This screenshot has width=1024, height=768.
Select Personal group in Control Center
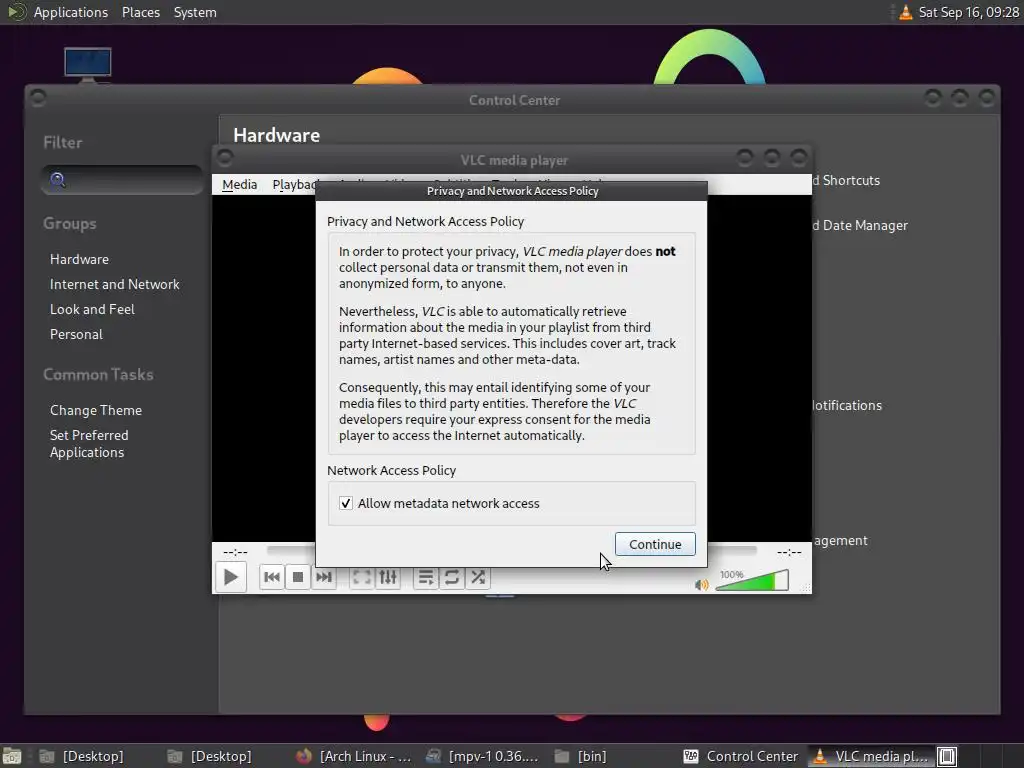(76, 334)
